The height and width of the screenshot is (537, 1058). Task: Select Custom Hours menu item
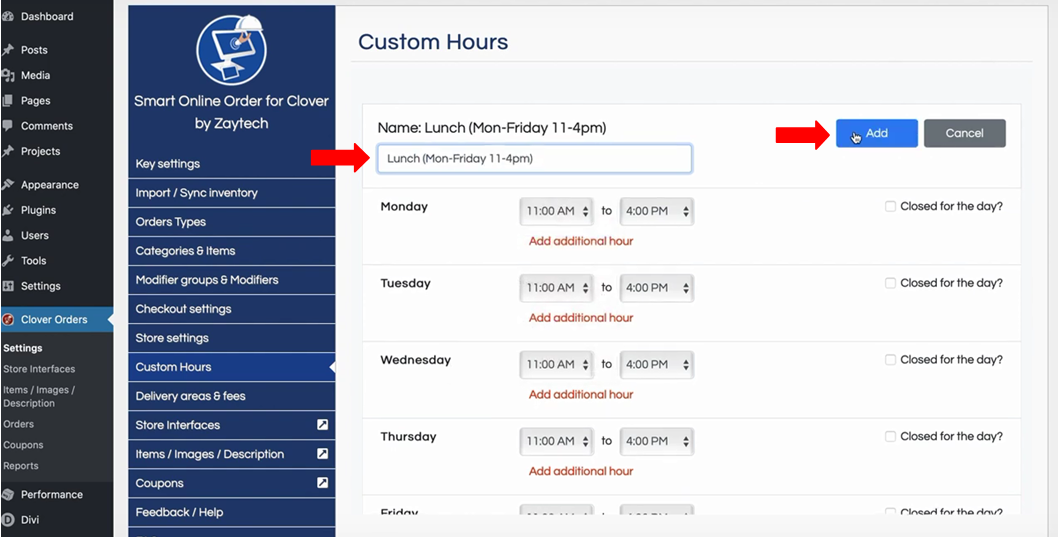tap(231, 367)
